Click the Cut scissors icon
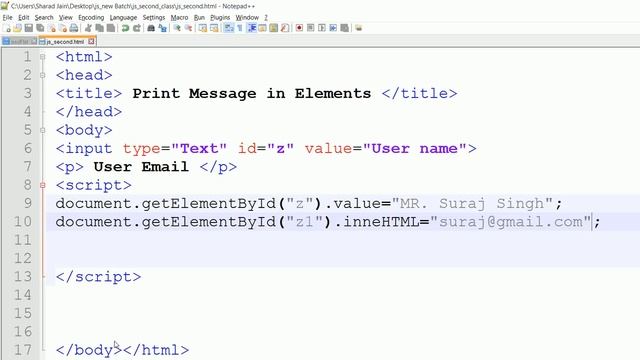Screen dimensions: 640x360 pyautogui.click(x=88, y=28)
